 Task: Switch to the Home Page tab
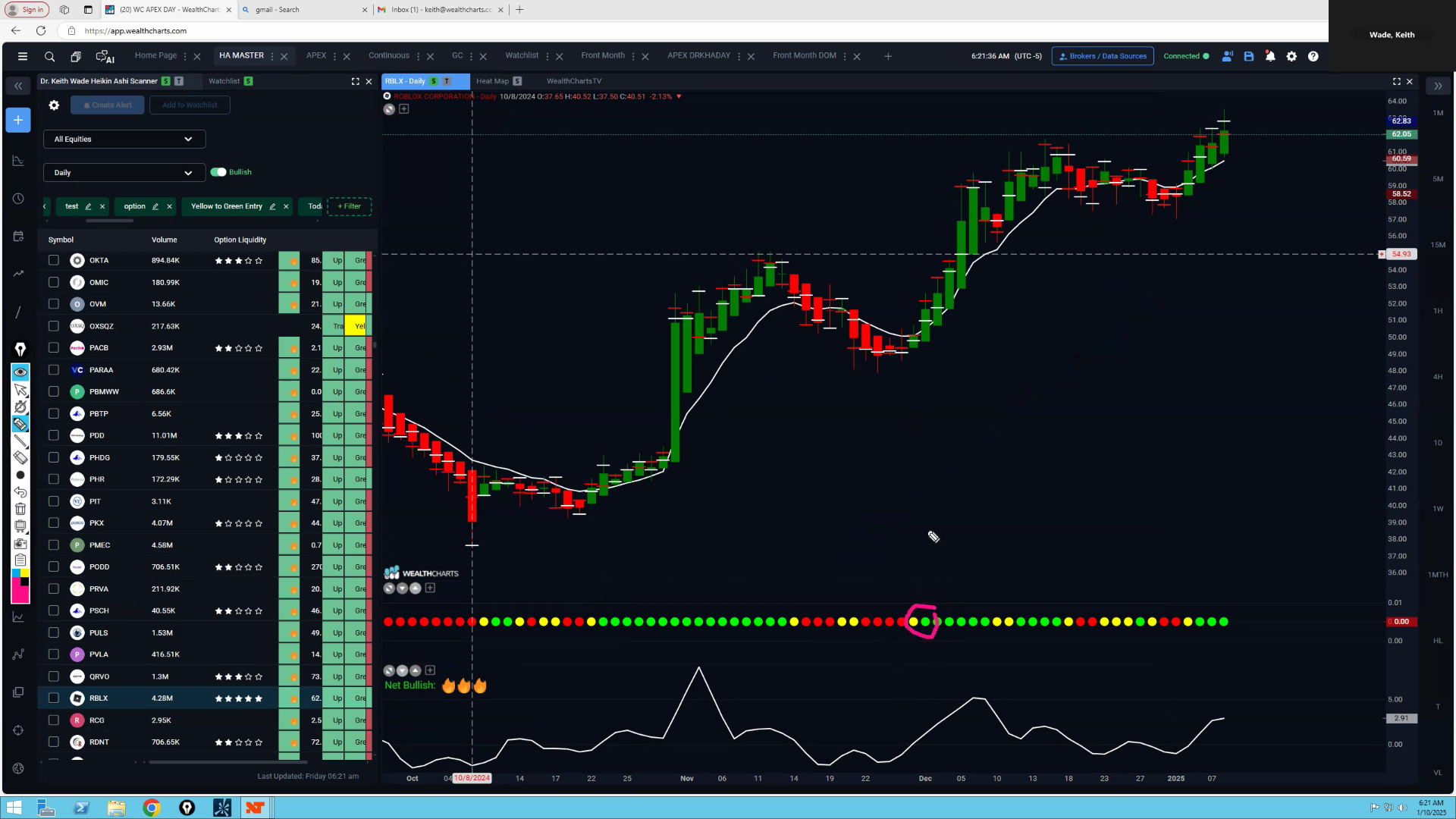tap(155, 55)
